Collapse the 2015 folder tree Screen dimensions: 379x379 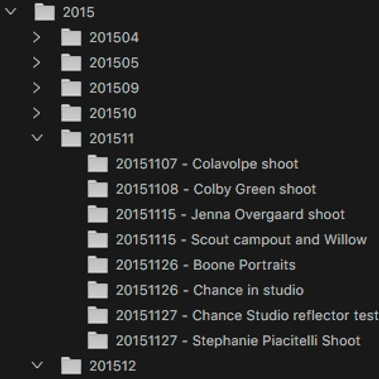[11, 12]
